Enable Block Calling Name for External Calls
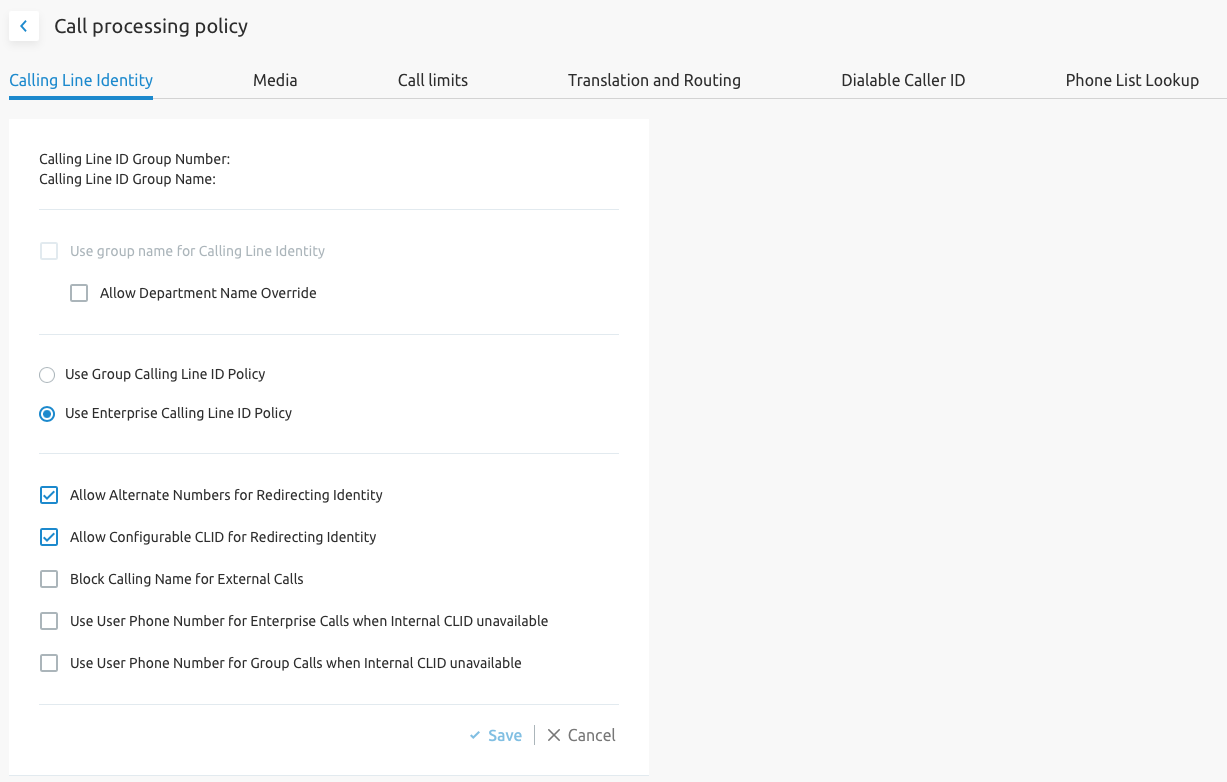 (x=49, y=579)
